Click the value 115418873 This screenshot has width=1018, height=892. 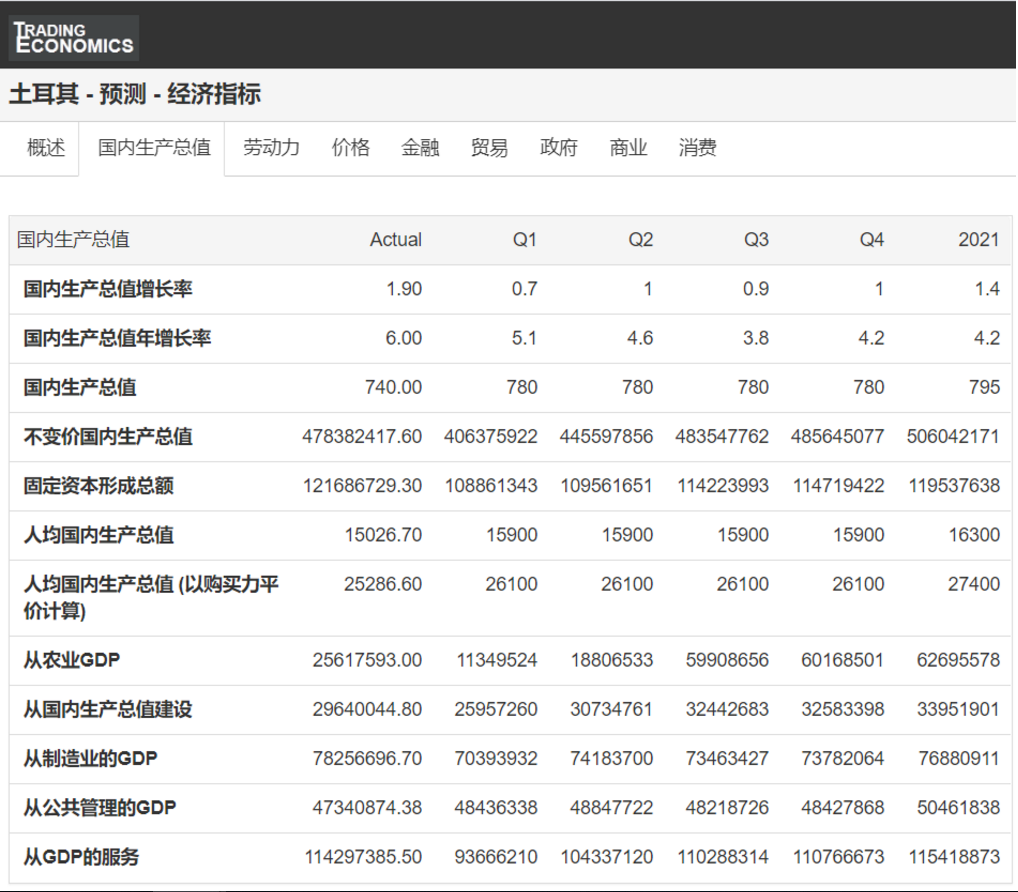(954, 858)
